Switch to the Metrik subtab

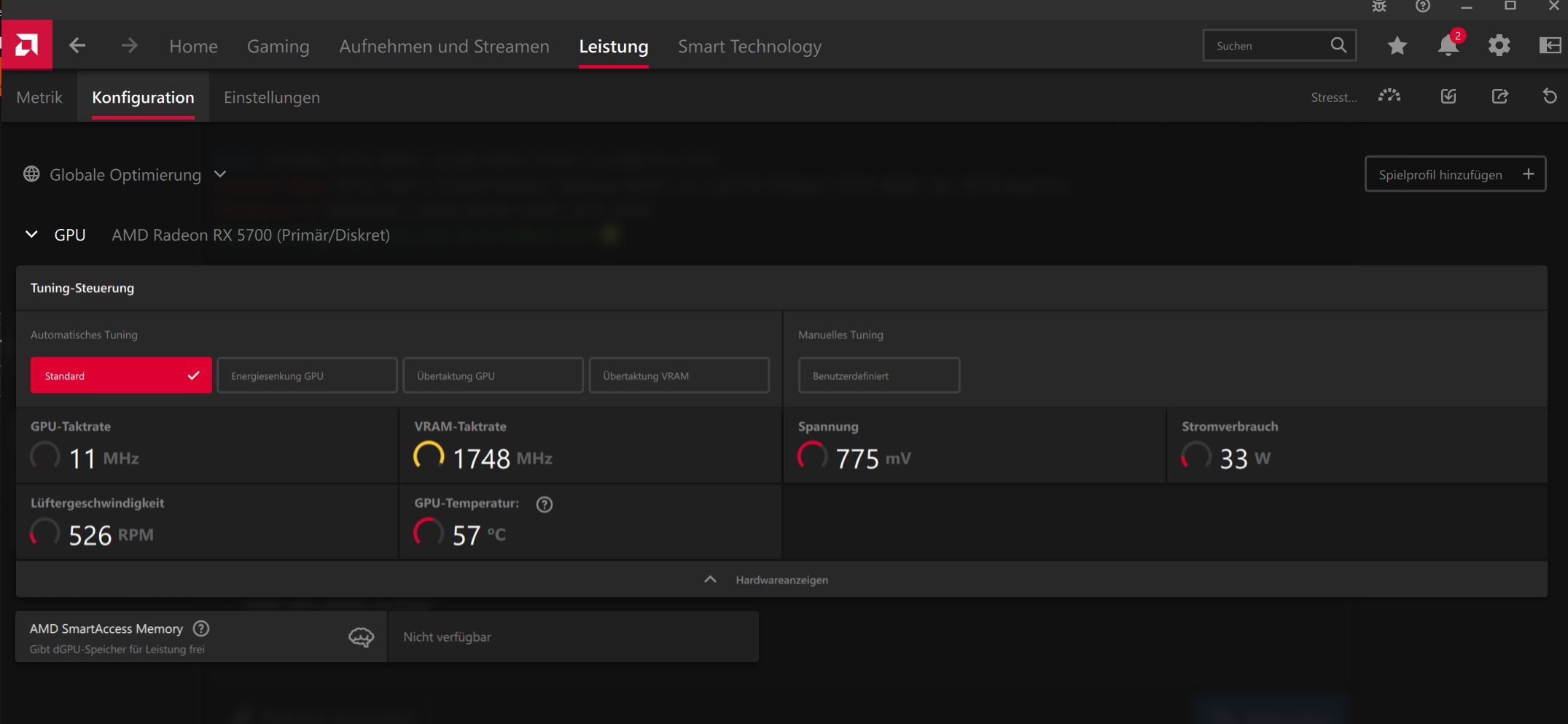(x=39, y=97)
